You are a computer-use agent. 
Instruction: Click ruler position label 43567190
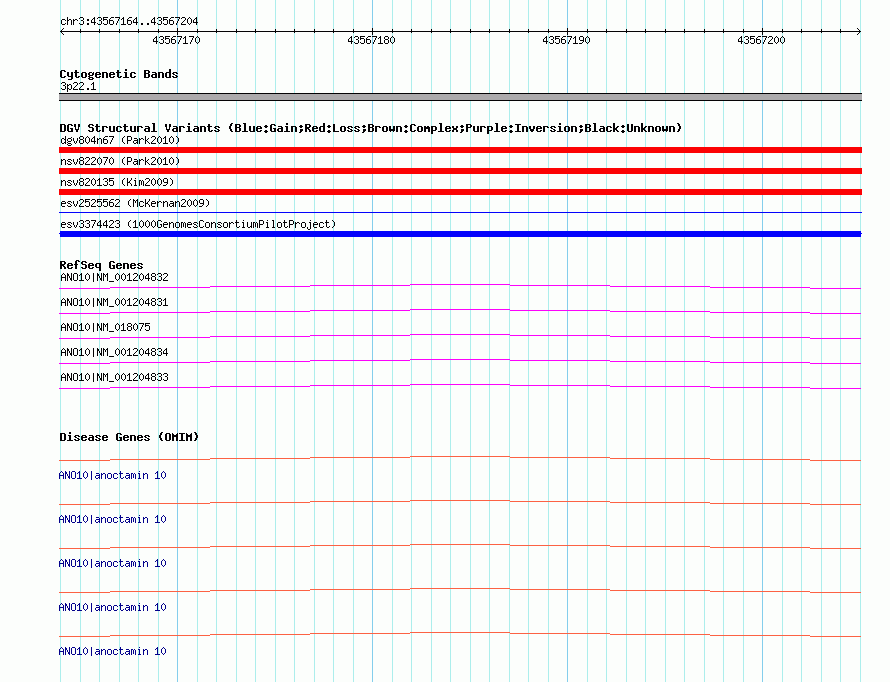point(566,40)
